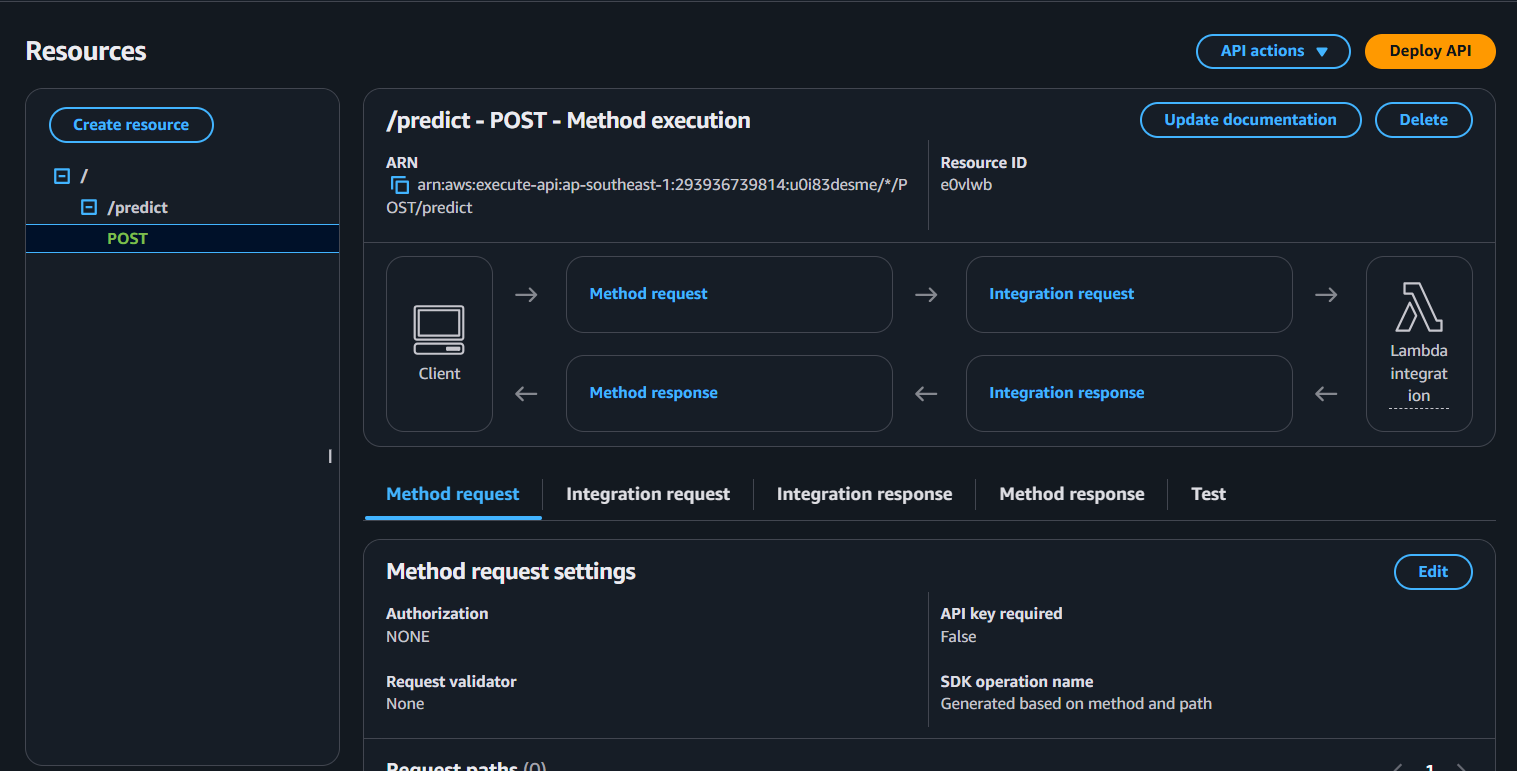Collapse the /predict resource node
Image resolution: width=1517 pixels, height=771 pixels.
(89, 208)
